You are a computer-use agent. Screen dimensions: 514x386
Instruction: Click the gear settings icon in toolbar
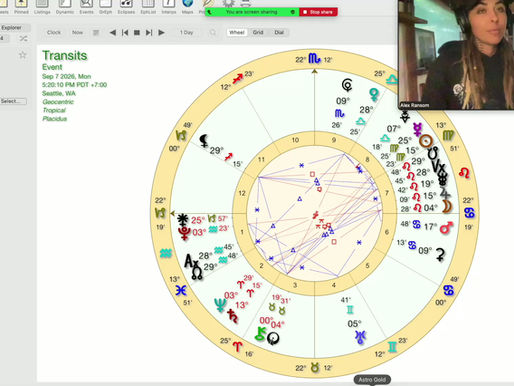point(229,3)
